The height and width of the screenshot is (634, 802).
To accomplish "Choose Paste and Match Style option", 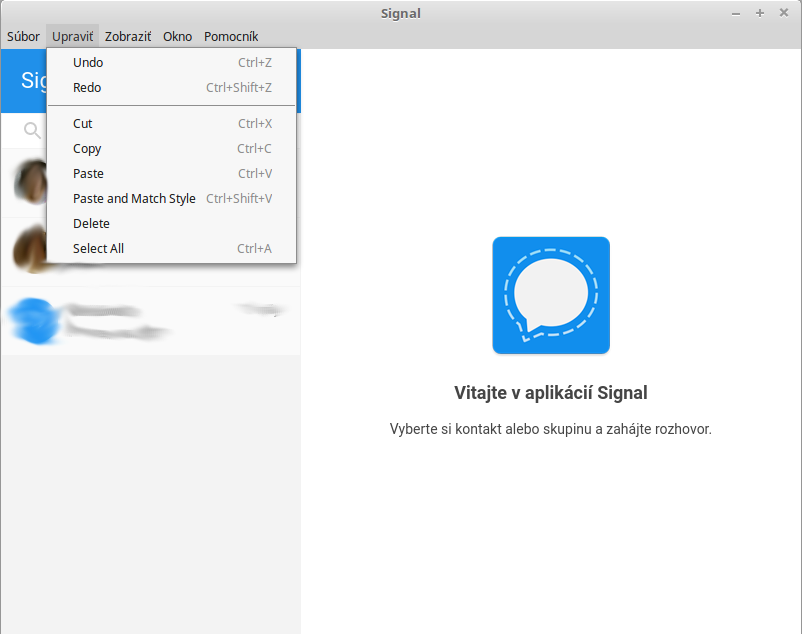I will click(x=134, y=198).
